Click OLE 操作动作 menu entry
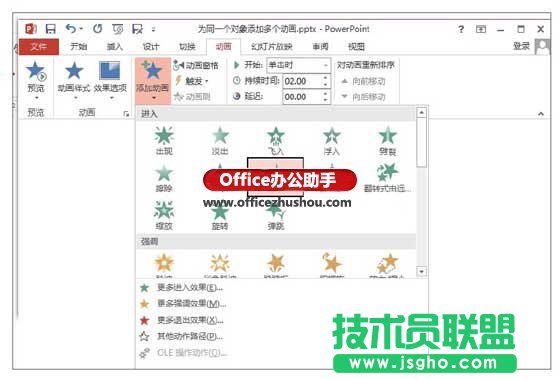Image resolution: width=560 pixels, height=379 pixels. tap(184, 353)
